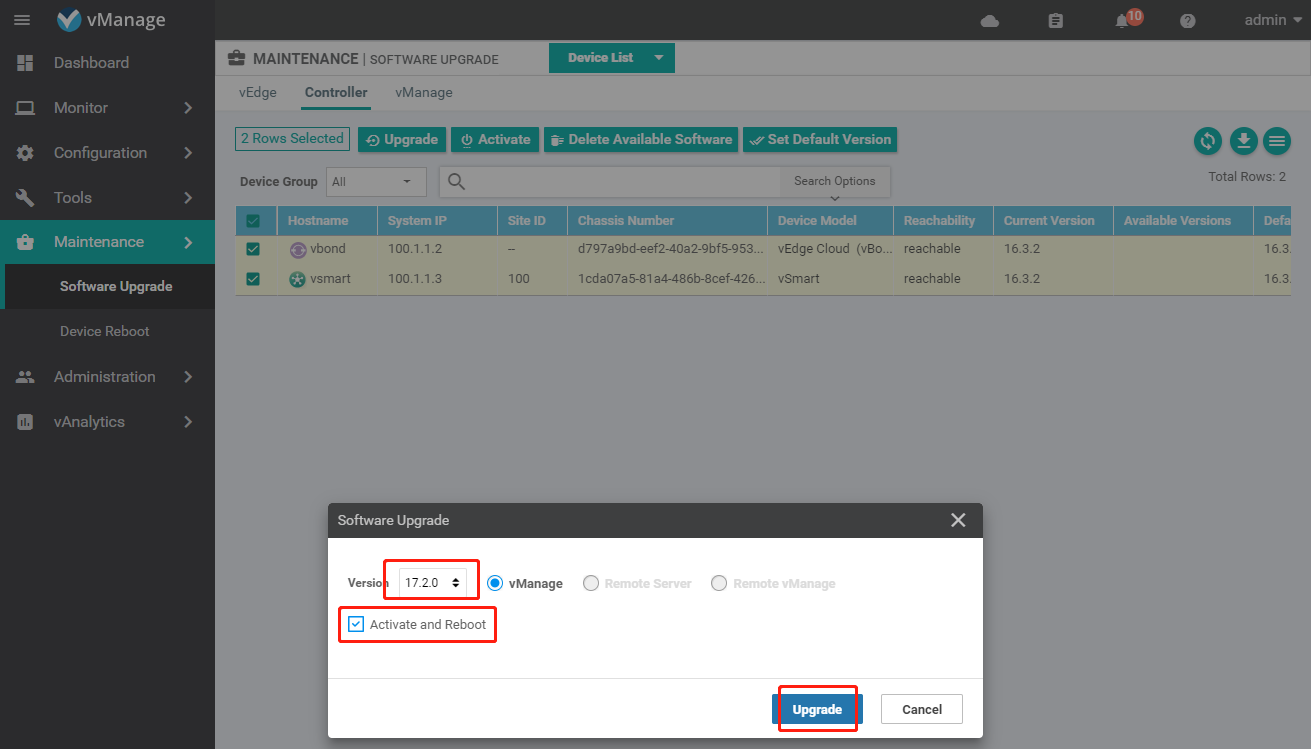Select the Remote Server radio button
Viewport: 1311px width, 749px height.
click(591, 583)
